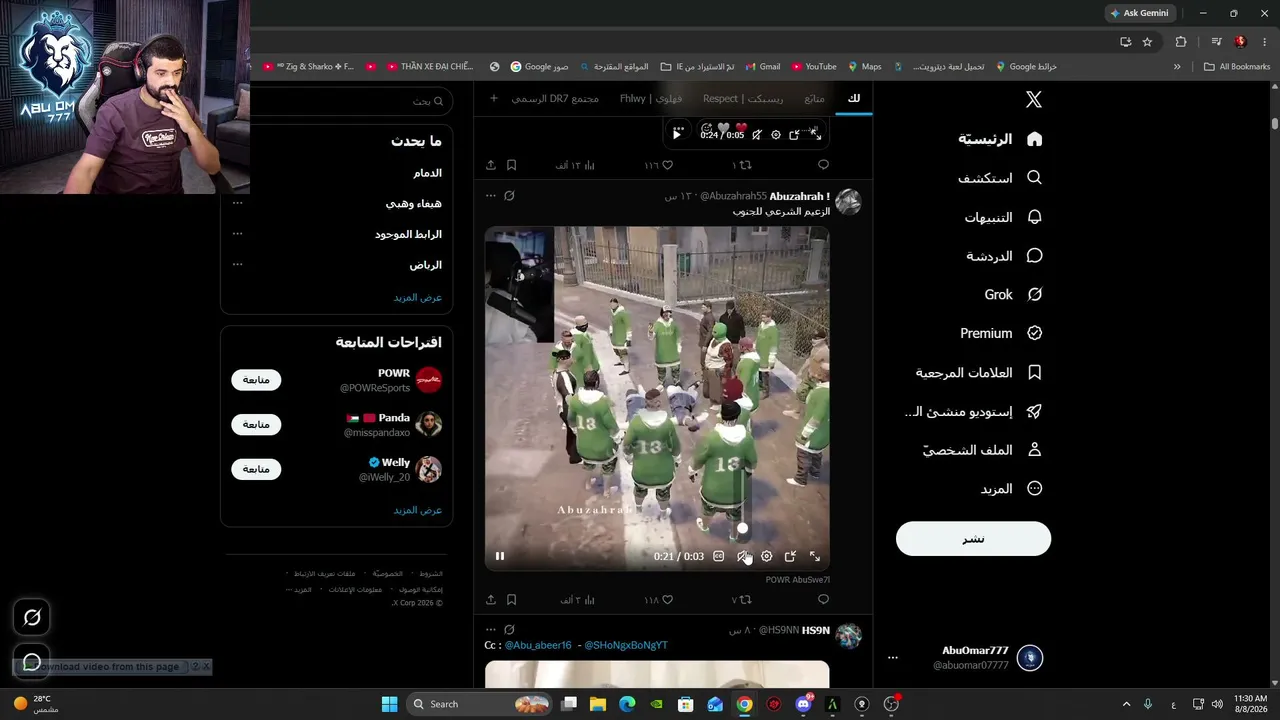Toggle CC captions on Abuzahrah video
1280x720 pixels.
718,557
